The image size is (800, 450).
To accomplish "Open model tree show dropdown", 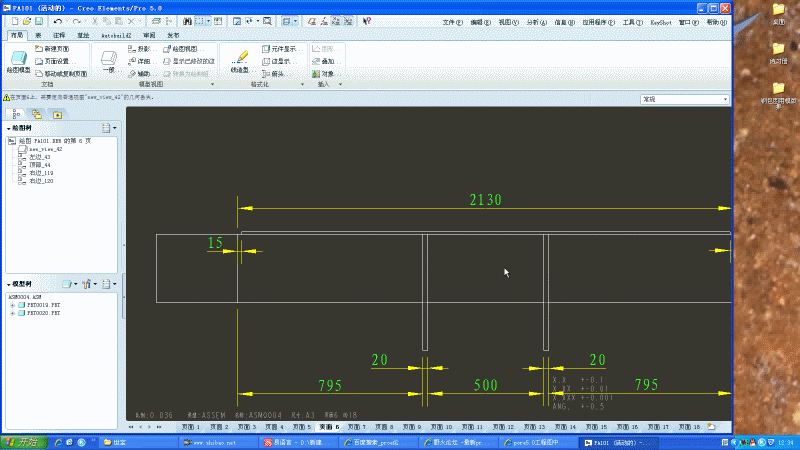I will (69, 284).
